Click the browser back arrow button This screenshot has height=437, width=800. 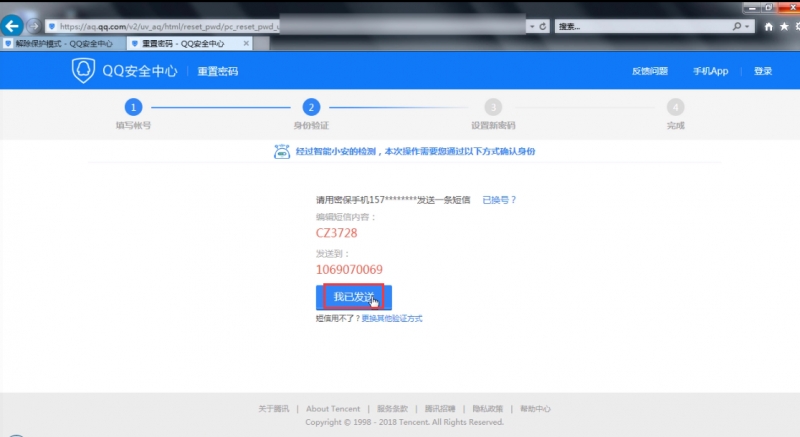[x=12, y=26]
